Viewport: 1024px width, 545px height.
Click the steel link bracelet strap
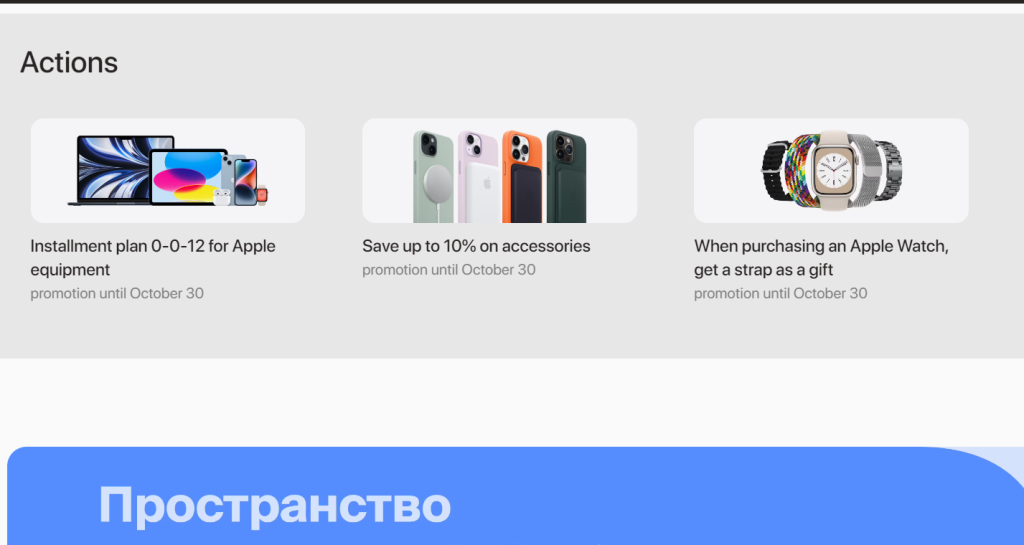pos(889,170)
